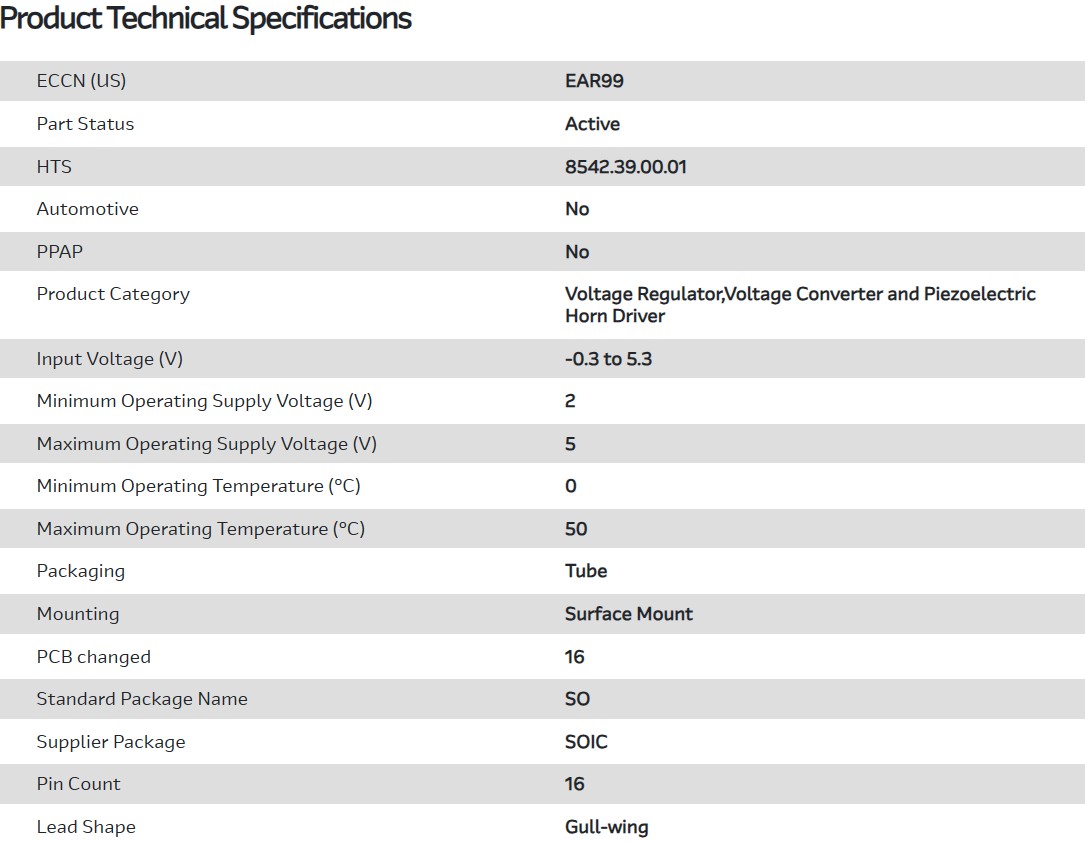Image resolution: width=1085 pixels, height=842 pixels.
Task: Click the Tube packaging value
Action: pos(586,571)
